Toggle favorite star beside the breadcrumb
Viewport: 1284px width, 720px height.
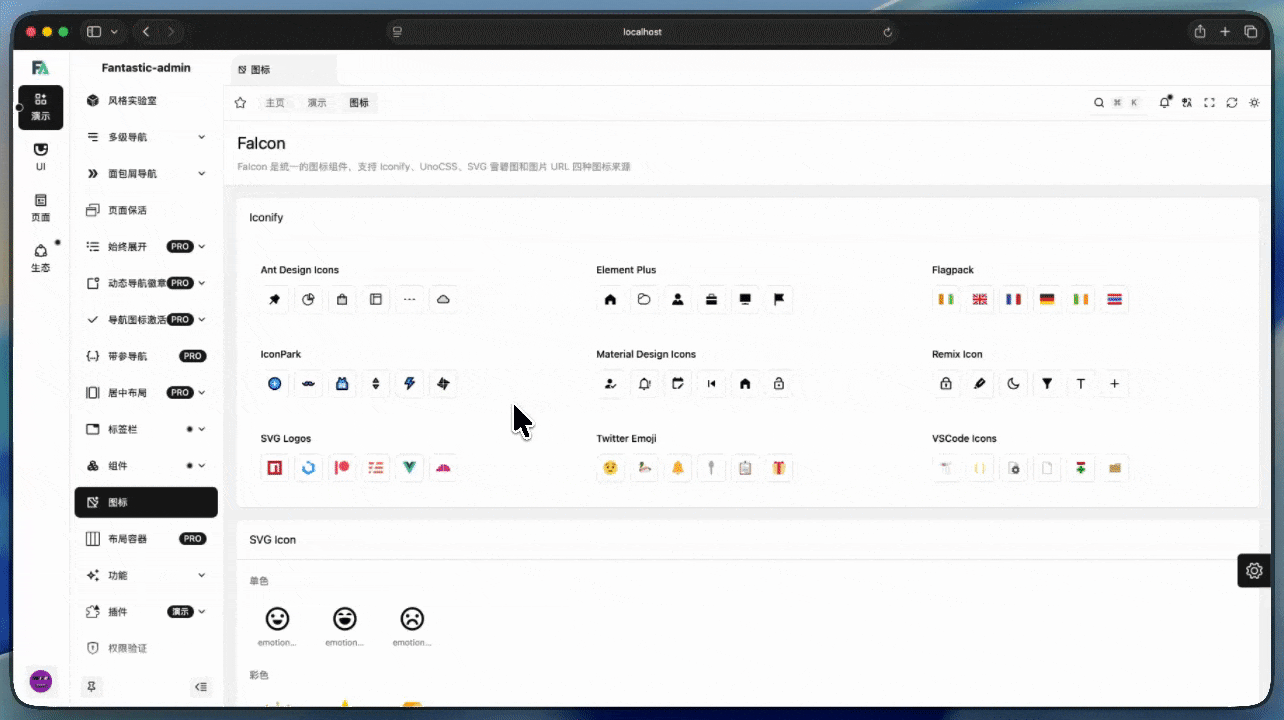[240, 103]
